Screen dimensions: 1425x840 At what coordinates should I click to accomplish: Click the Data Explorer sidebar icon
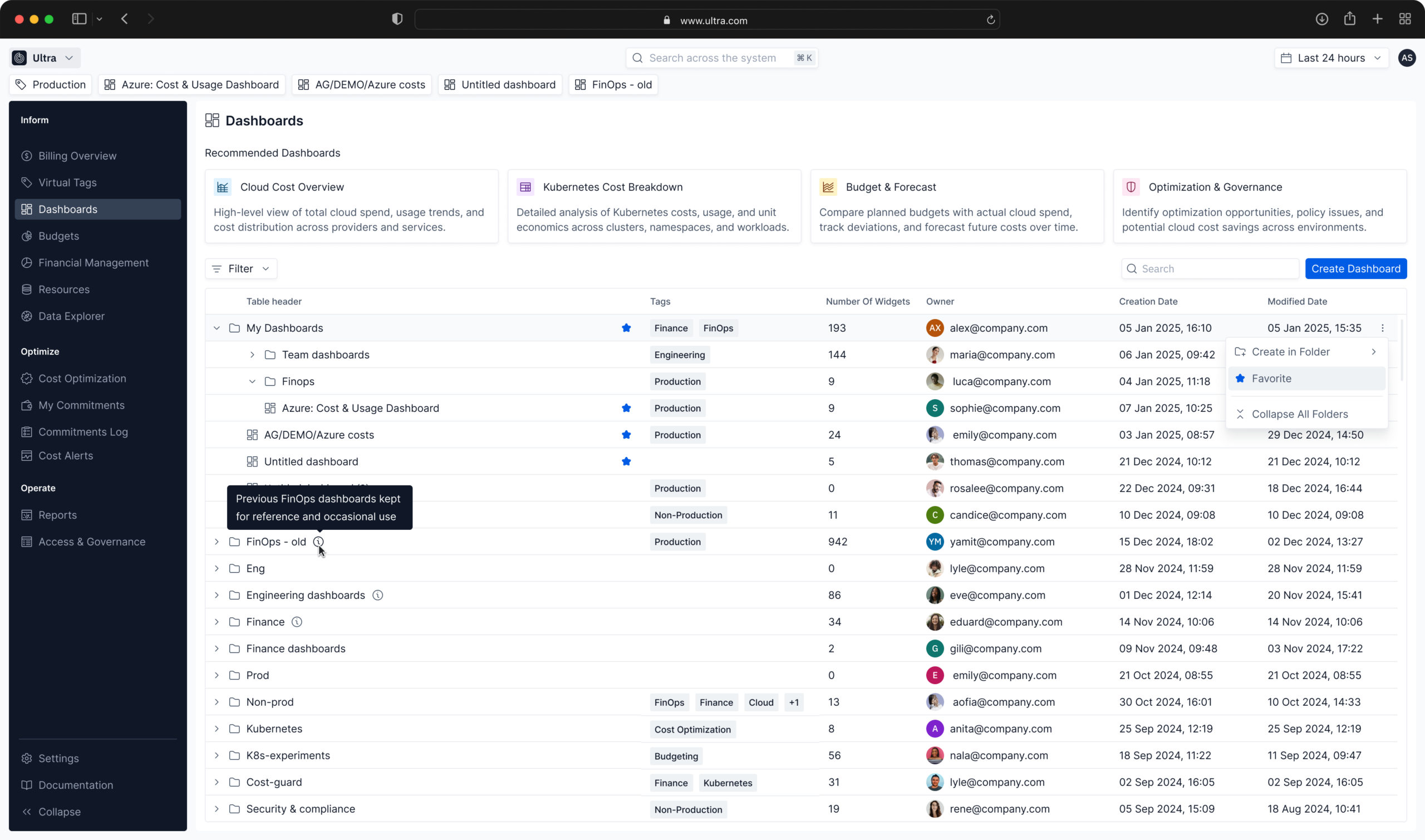[27, 316]
